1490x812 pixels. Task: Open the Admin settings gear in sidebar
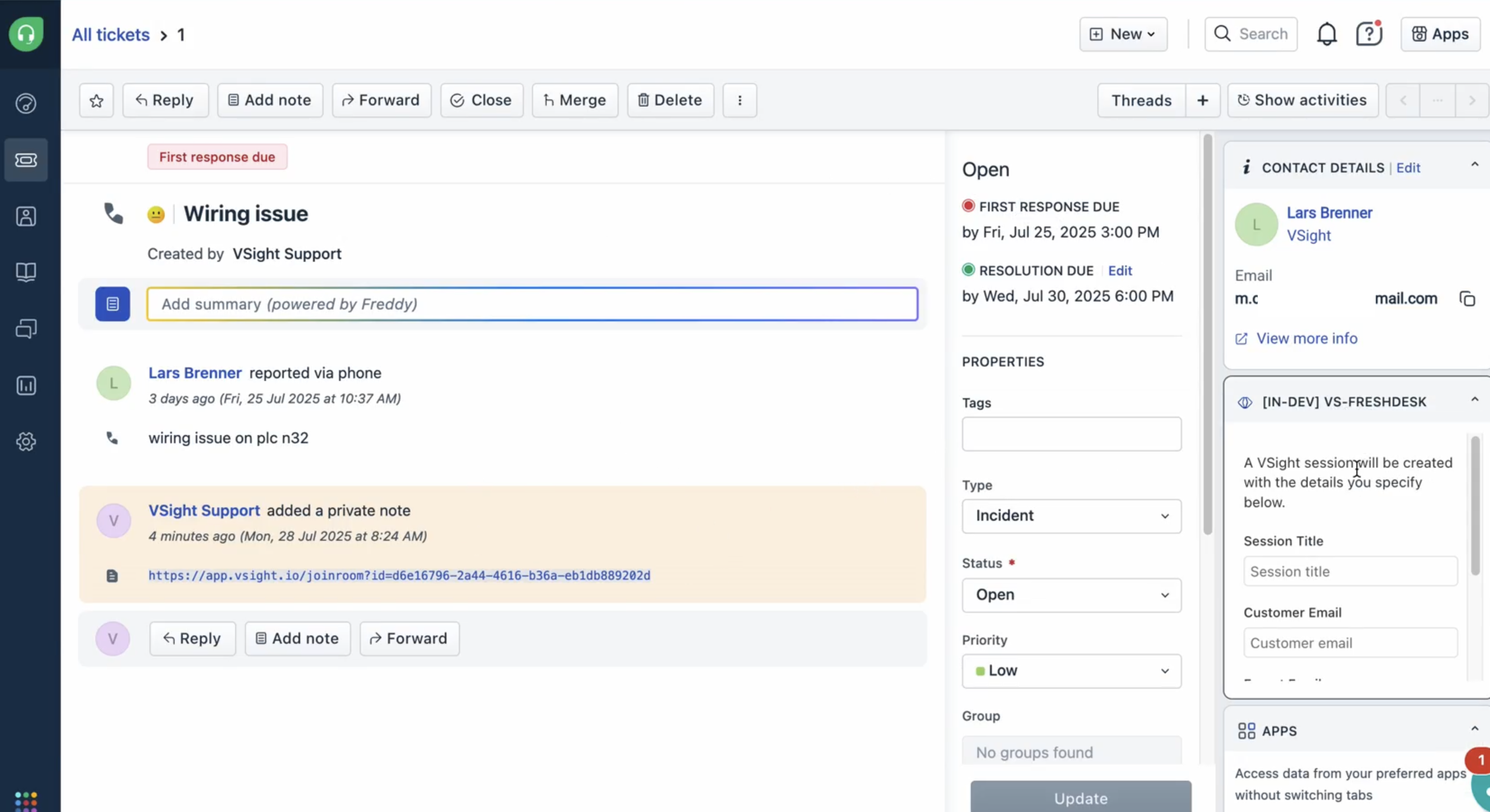pyautogui.click(x=26, y=441)
